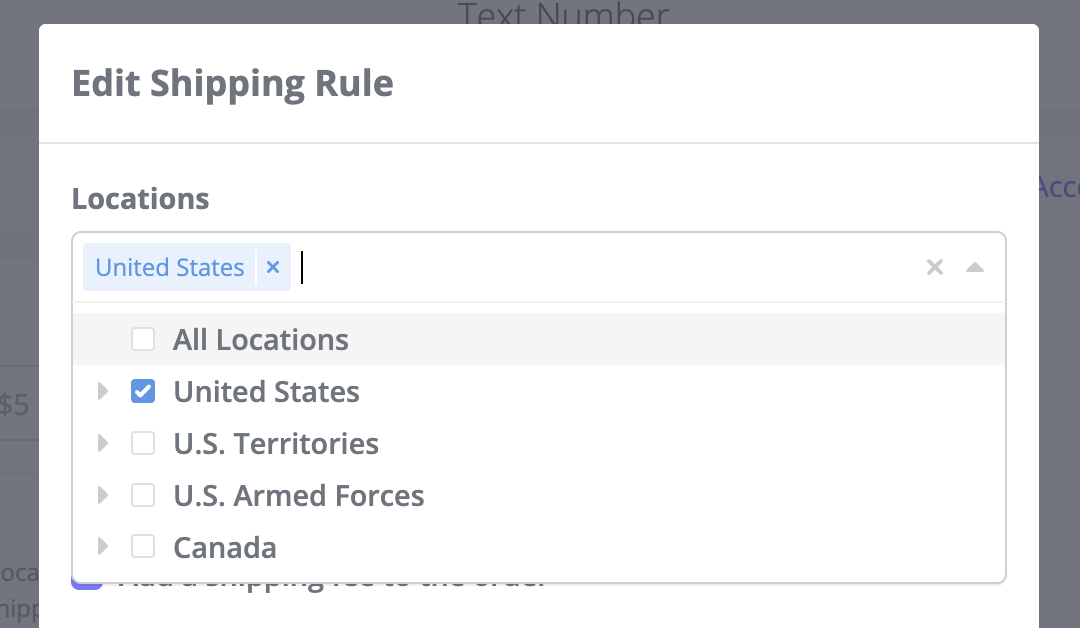This screenshot has height=628, width=1080.
Task: Expand United States to show its states
Action: tap(103, 391)
